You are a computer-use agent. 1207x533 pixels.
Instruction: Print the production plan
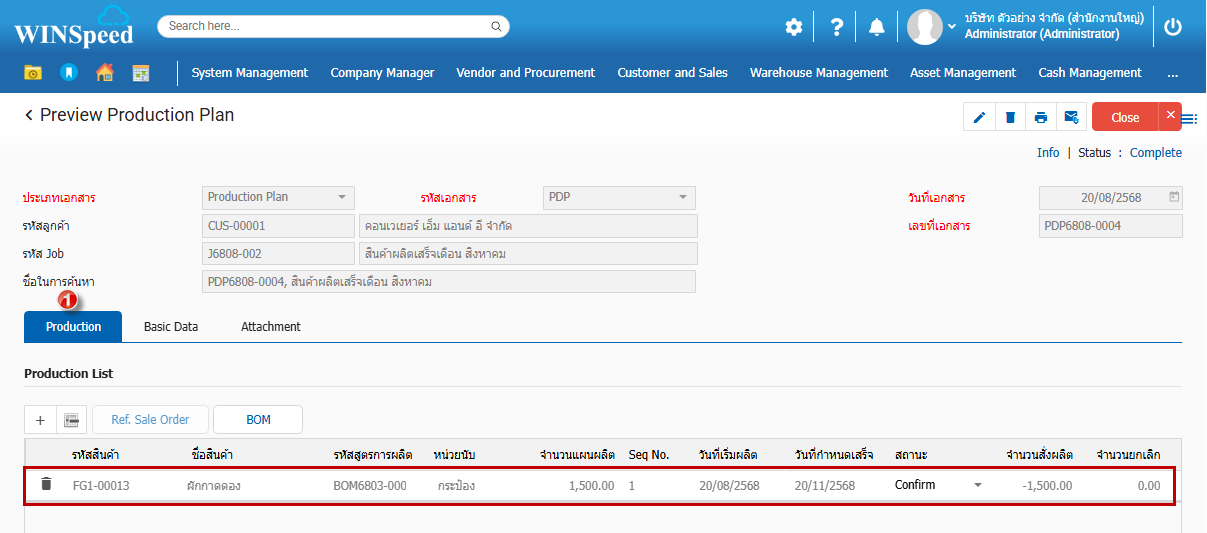[1041, 118]
